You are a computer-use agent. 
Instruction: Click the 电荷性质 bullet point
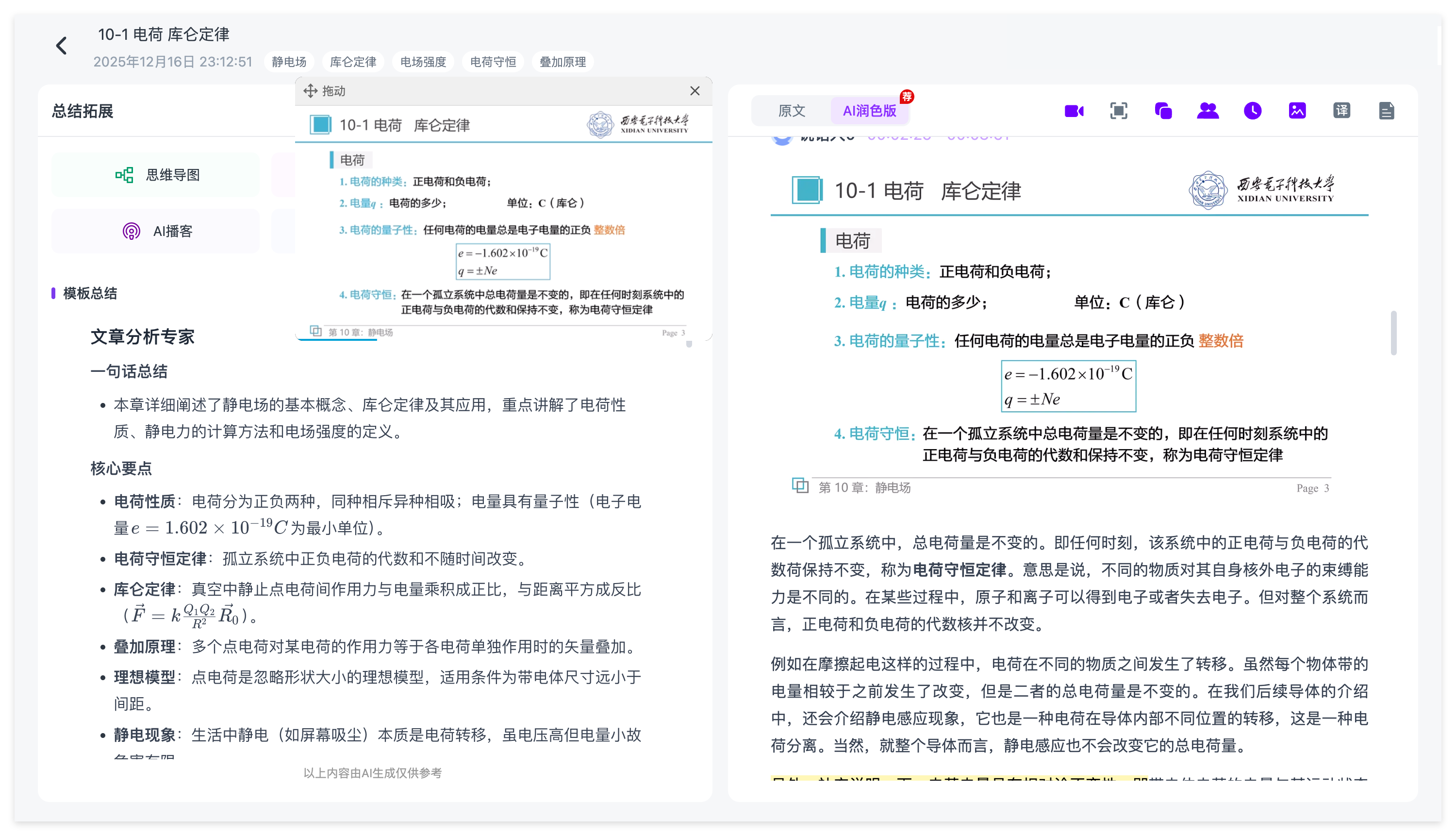click(x=377, y=515)
